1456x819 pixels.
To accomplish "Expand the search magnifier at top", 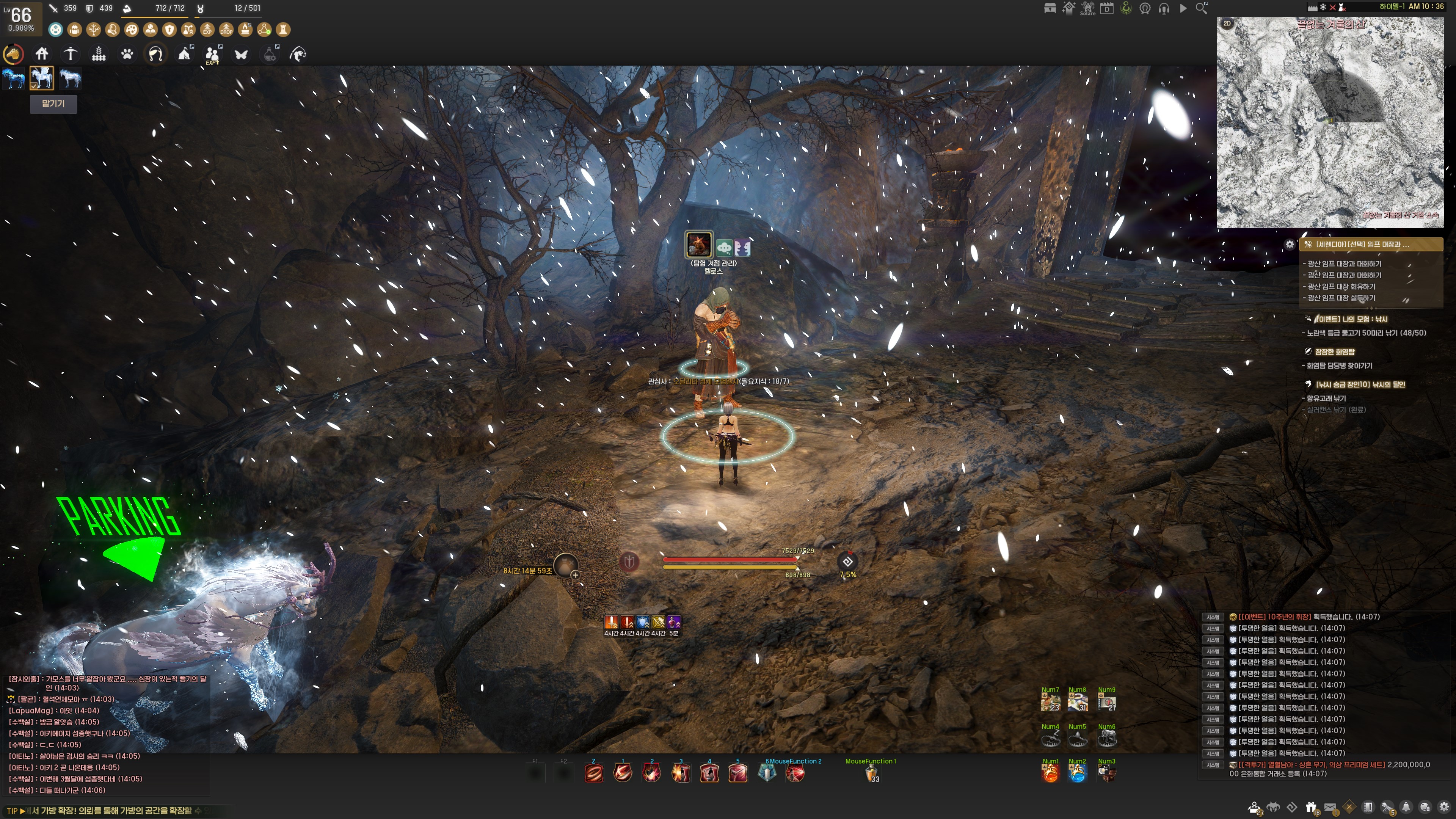I will (x=1202, y=8).
